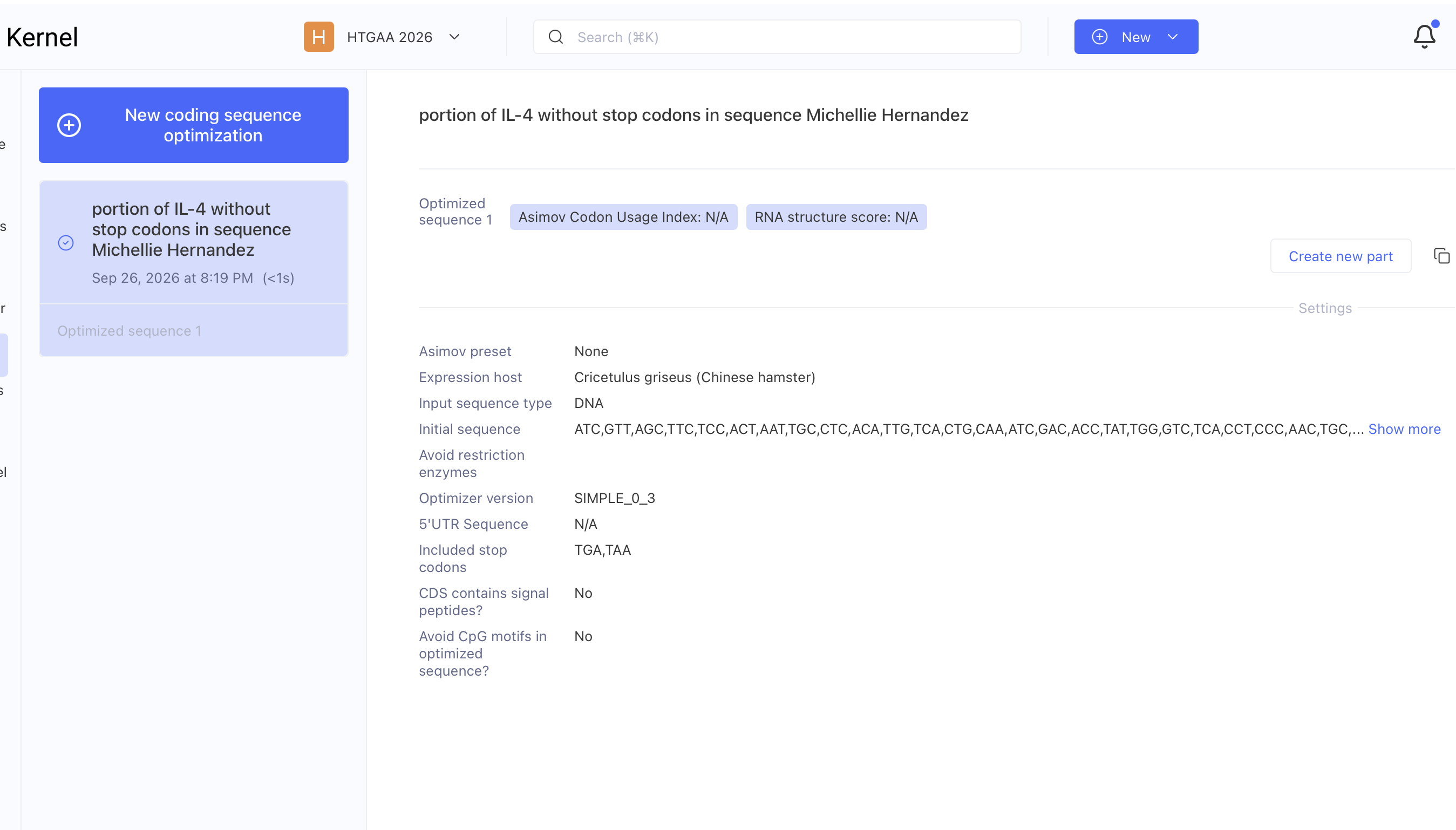Open Optimized sequence 1 in the sidebar
The width and height of the screenshot is (1456, 830).
coord(130,331)
